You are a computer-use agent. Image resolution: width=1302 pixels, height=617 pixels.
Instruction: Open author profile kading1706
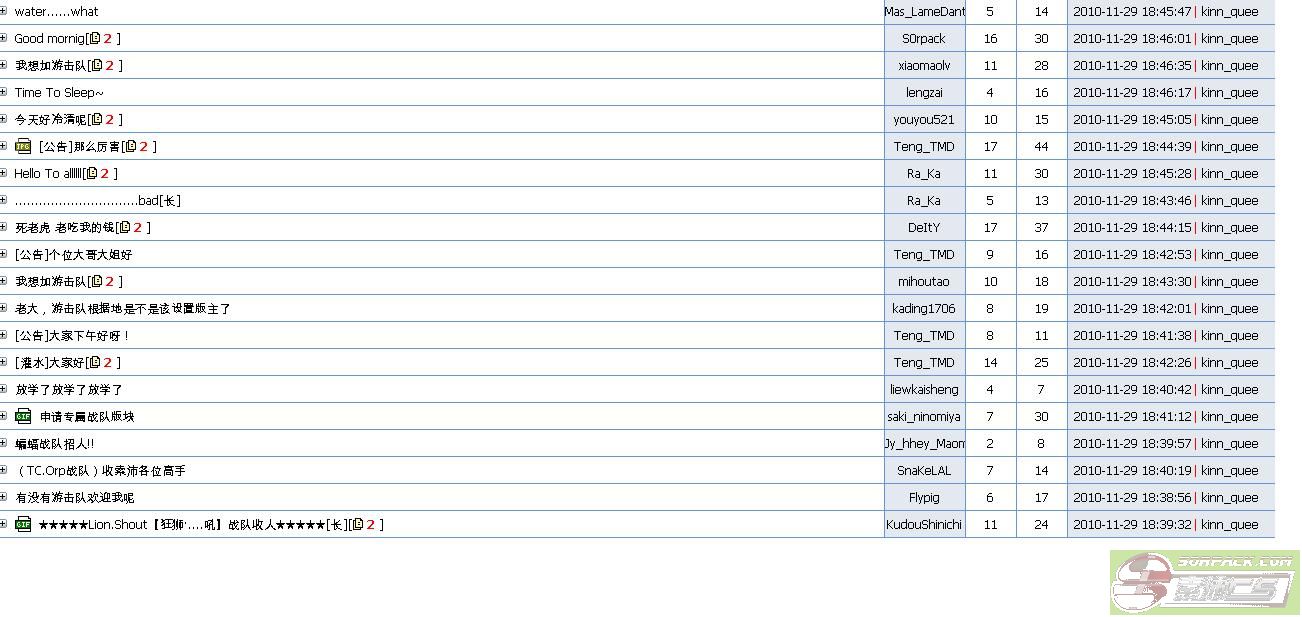point(924,309)
